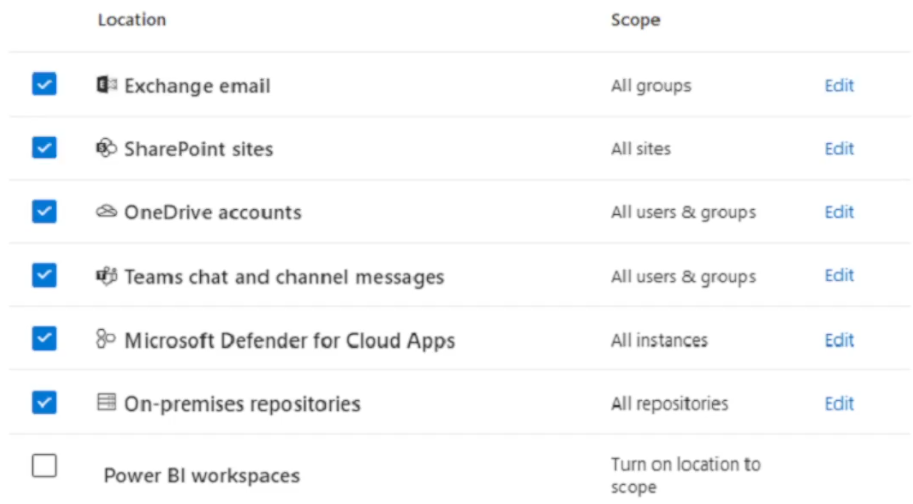Untick Microsoft Defender for Cloud Apps checkbox
The image size is (913, 504).
pyautogui.click(x=44, y=339)
